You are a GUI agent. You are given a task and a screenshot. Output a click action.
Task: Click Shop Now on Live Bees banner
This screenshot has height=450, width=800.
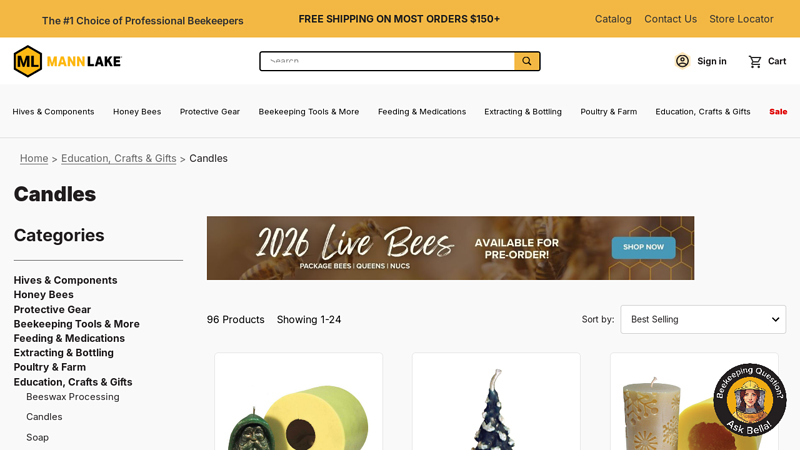[643, 247]
